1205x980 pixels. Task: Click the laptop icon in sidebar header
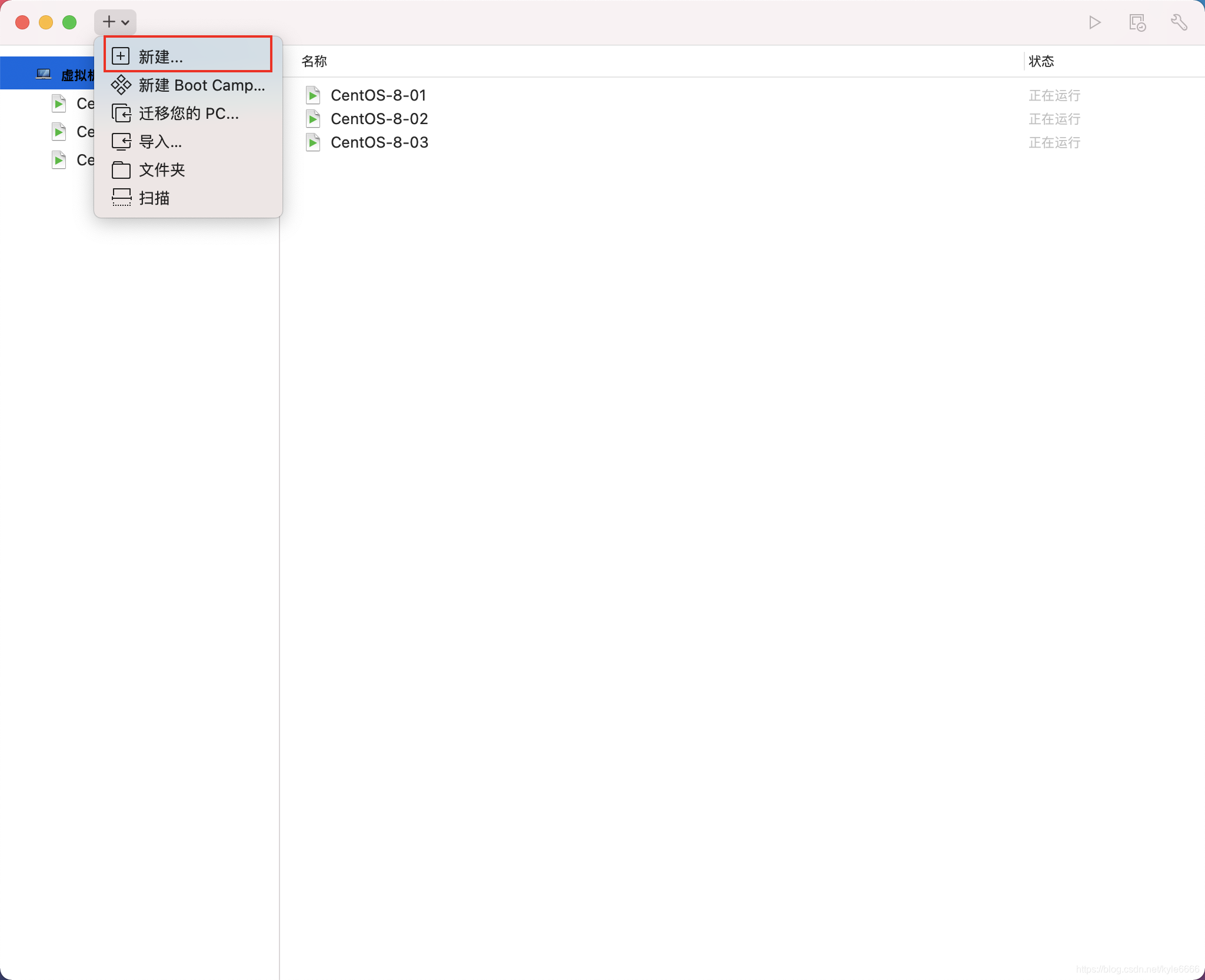(x=44, y=75)
